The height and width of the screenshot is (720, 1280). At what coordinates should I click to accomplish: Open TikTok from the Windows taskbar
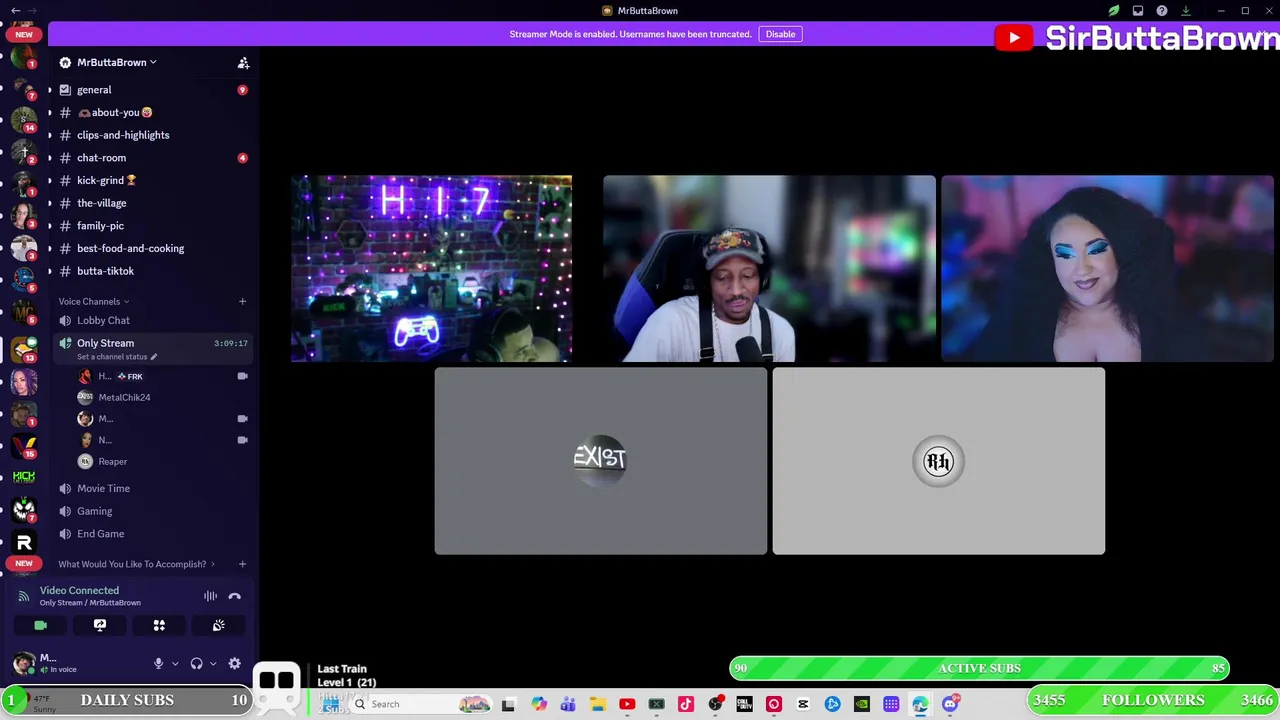686,704
